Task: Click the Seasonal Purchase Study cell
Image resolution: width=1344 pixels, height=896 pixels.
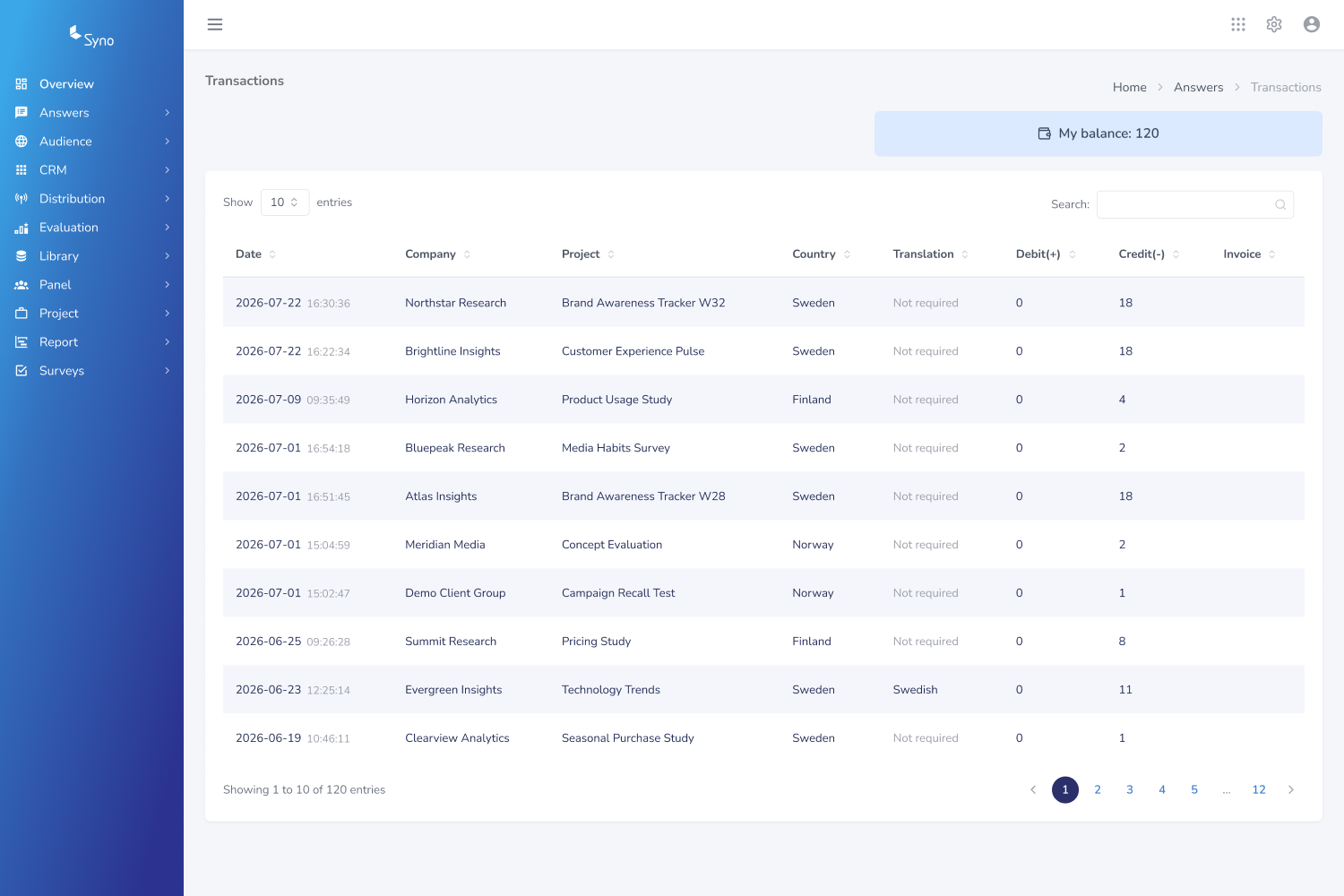Action: click(628, 738)
